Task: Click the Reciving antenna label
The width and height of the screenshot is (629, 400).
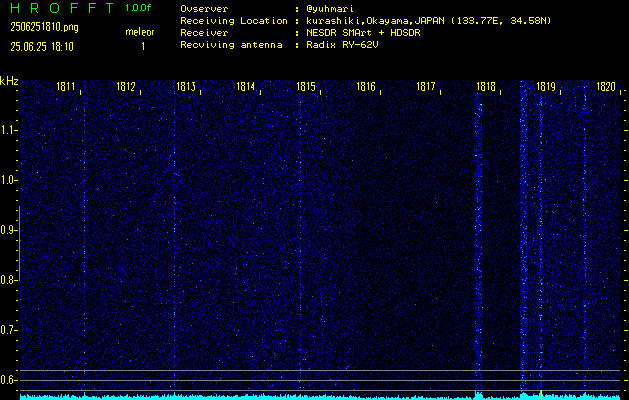Action: tap(231, 45)
